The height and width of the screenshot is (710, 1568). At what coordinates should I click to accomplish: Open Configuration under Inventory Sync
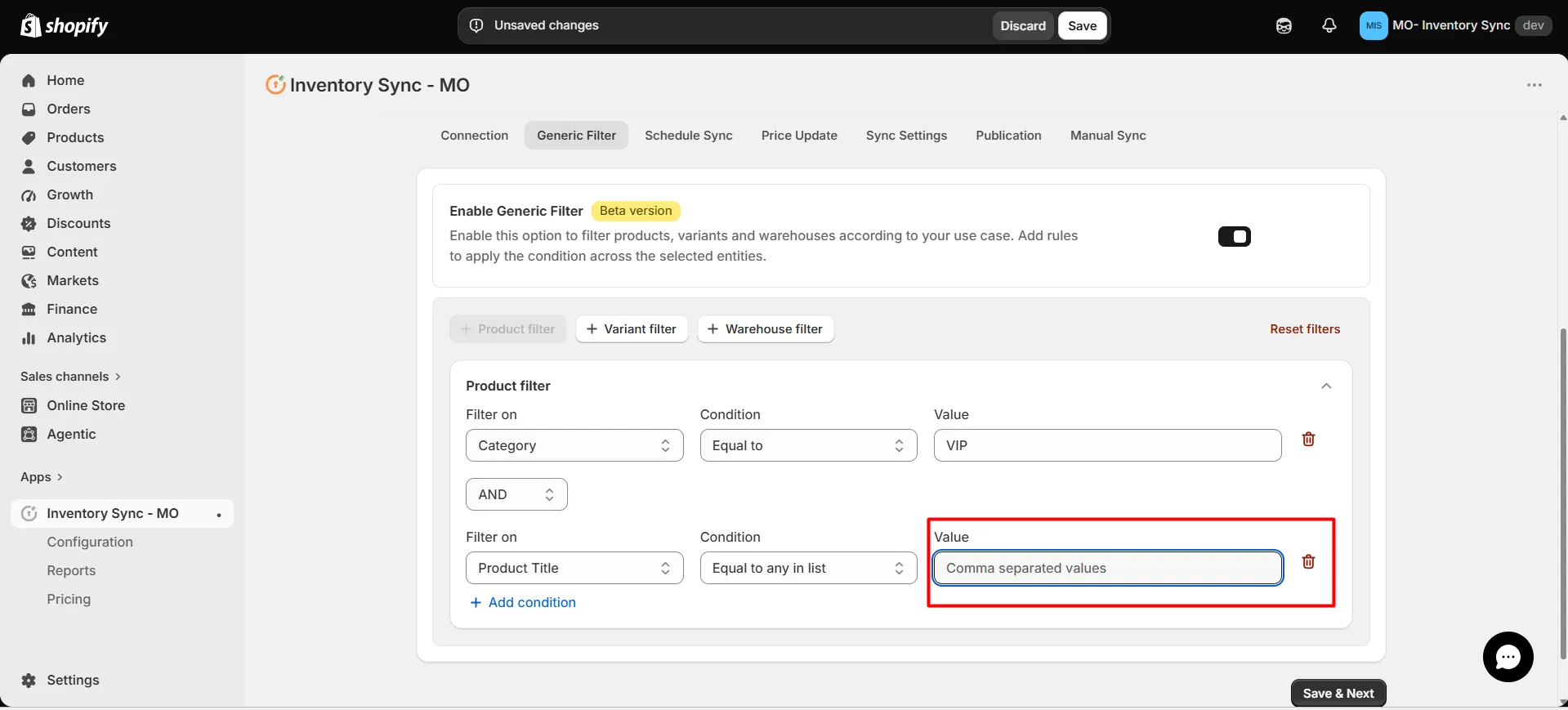click(90, 542)
